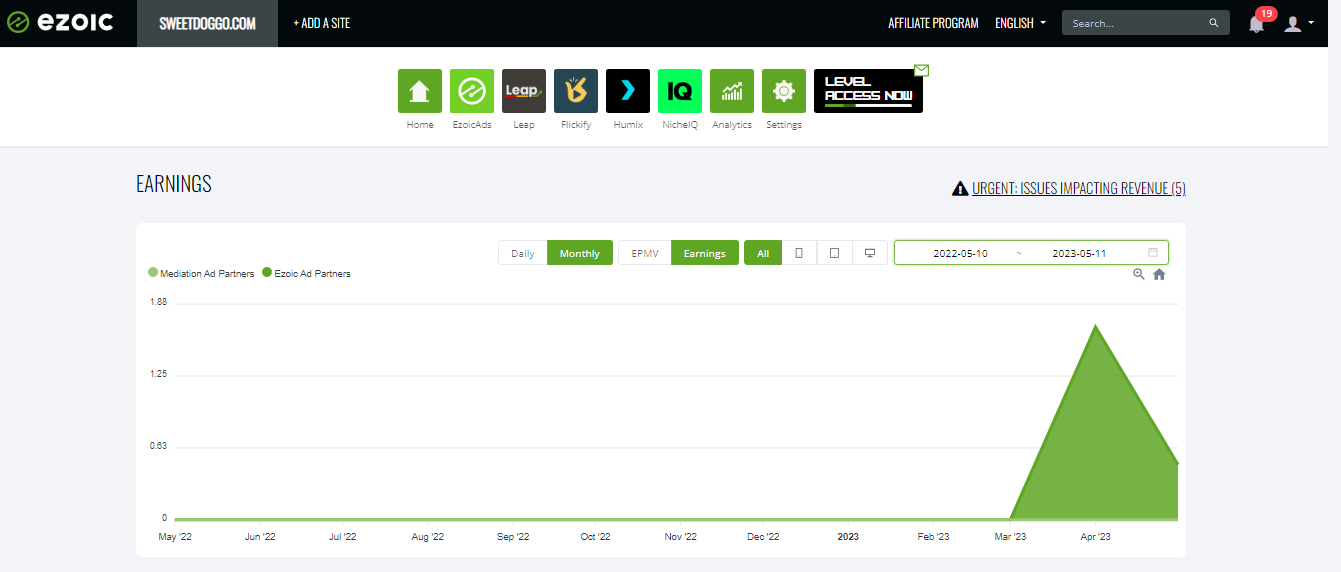Screen dimensions: 1341x572
Task: Open the date range calendar icon
Action: (1153, 252)
